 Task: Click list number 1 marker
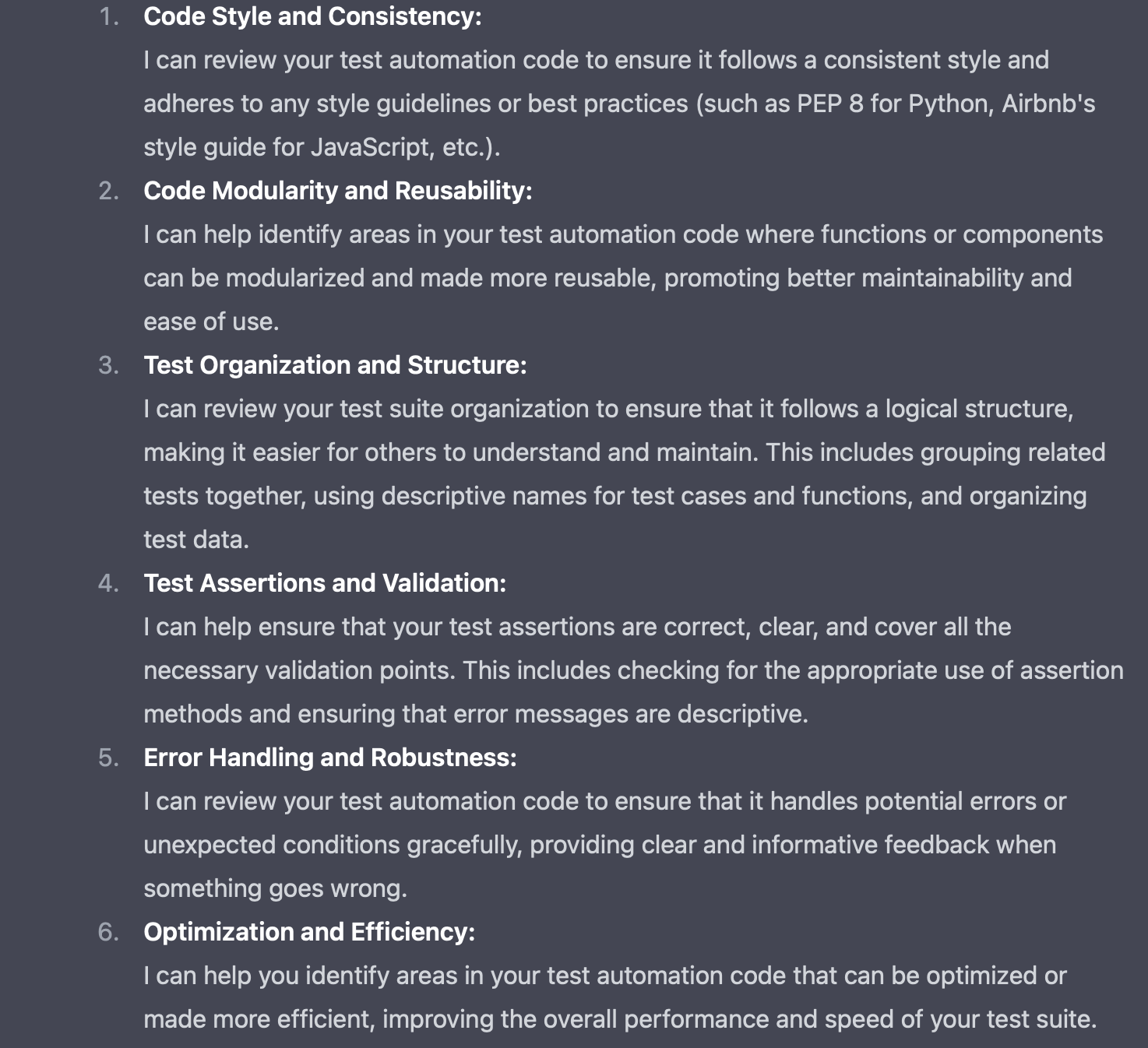109,16
